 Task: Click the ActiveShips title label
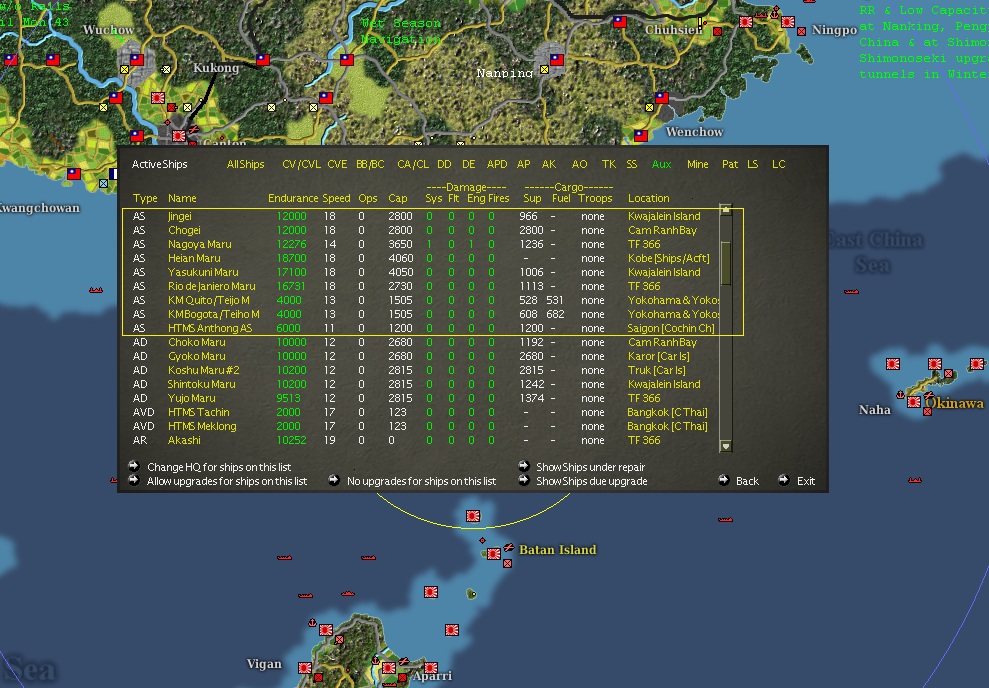click(x=160, y=164)
